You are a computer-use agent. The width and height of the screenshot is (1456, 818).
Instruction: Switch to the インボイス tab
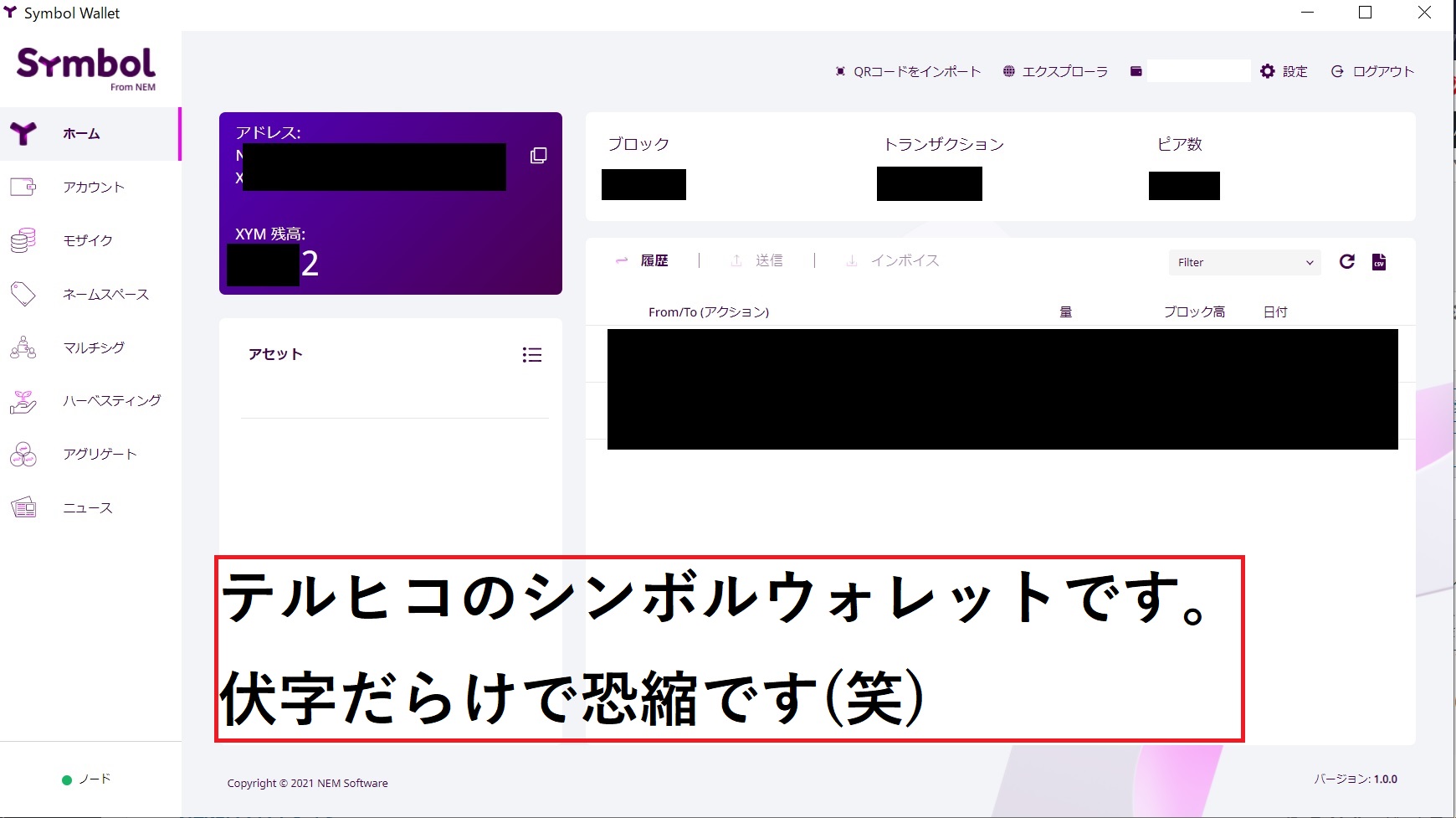pos(905,261)
